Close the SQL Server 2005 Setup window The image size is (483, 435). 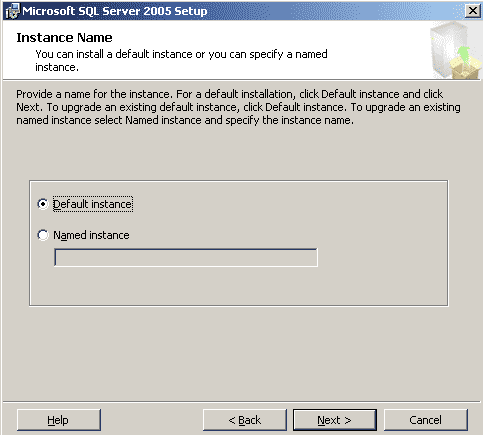472,11
